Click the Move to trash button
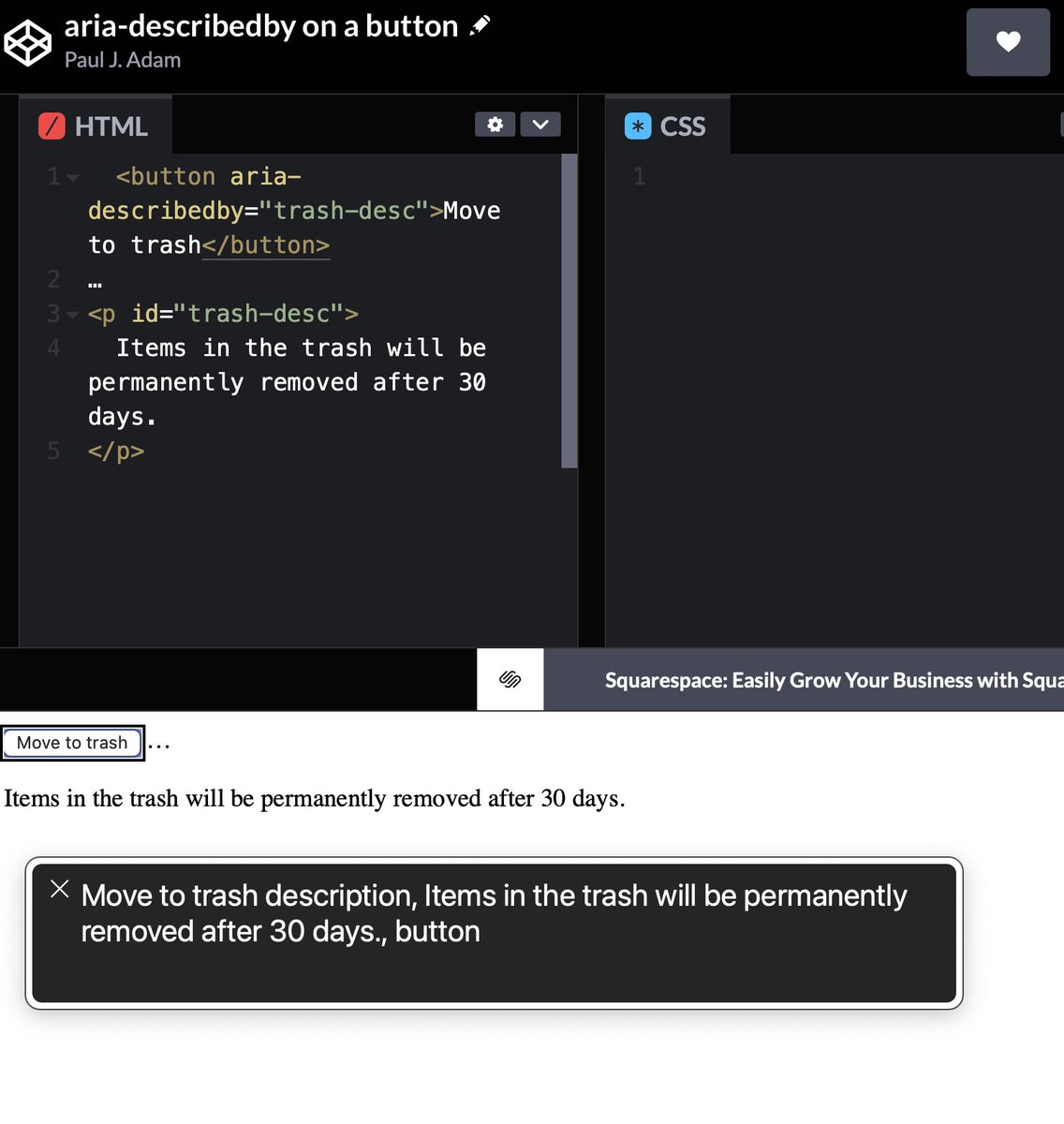 pos(72,743)
